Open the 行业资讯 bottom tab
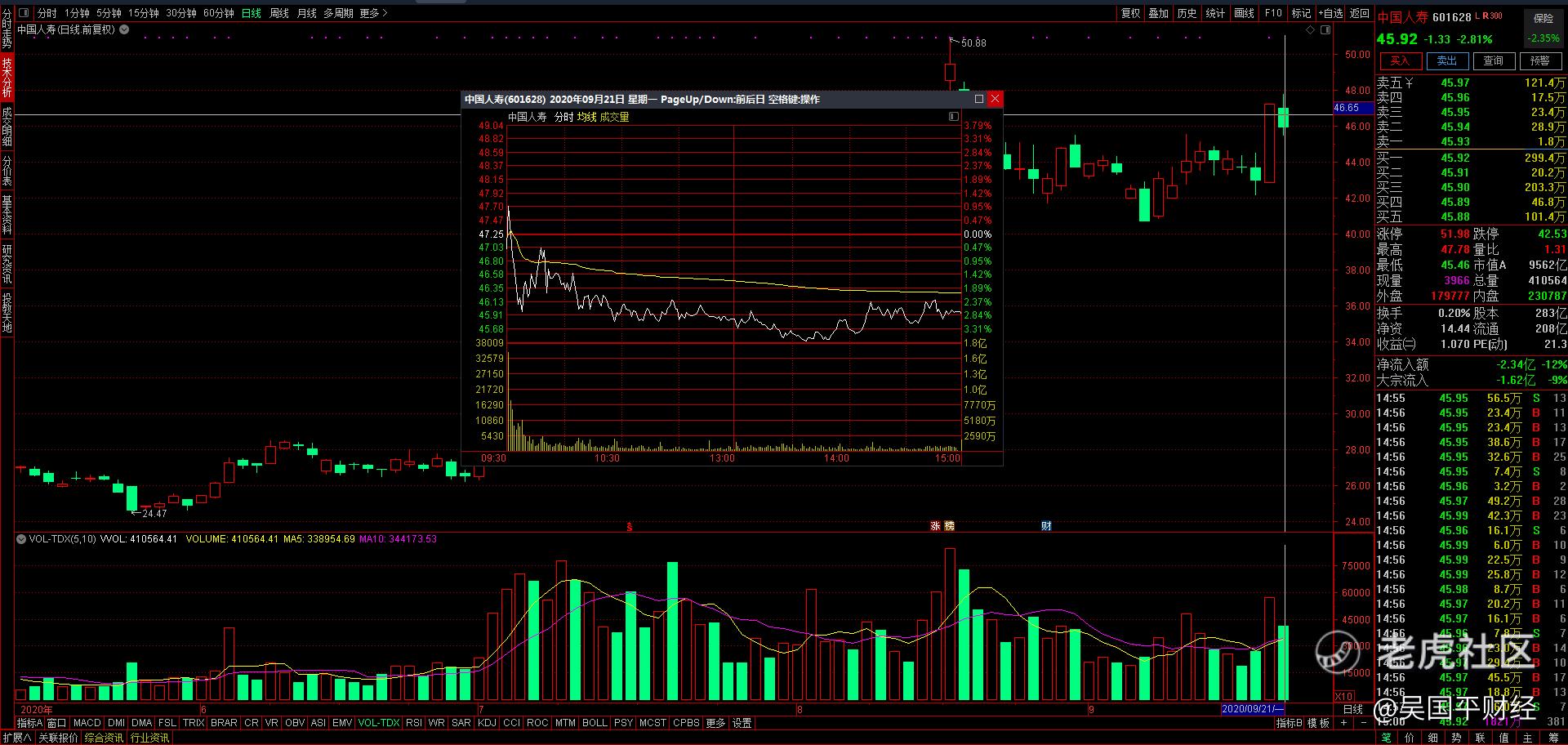1568x745 pixels. click(150, 738)
